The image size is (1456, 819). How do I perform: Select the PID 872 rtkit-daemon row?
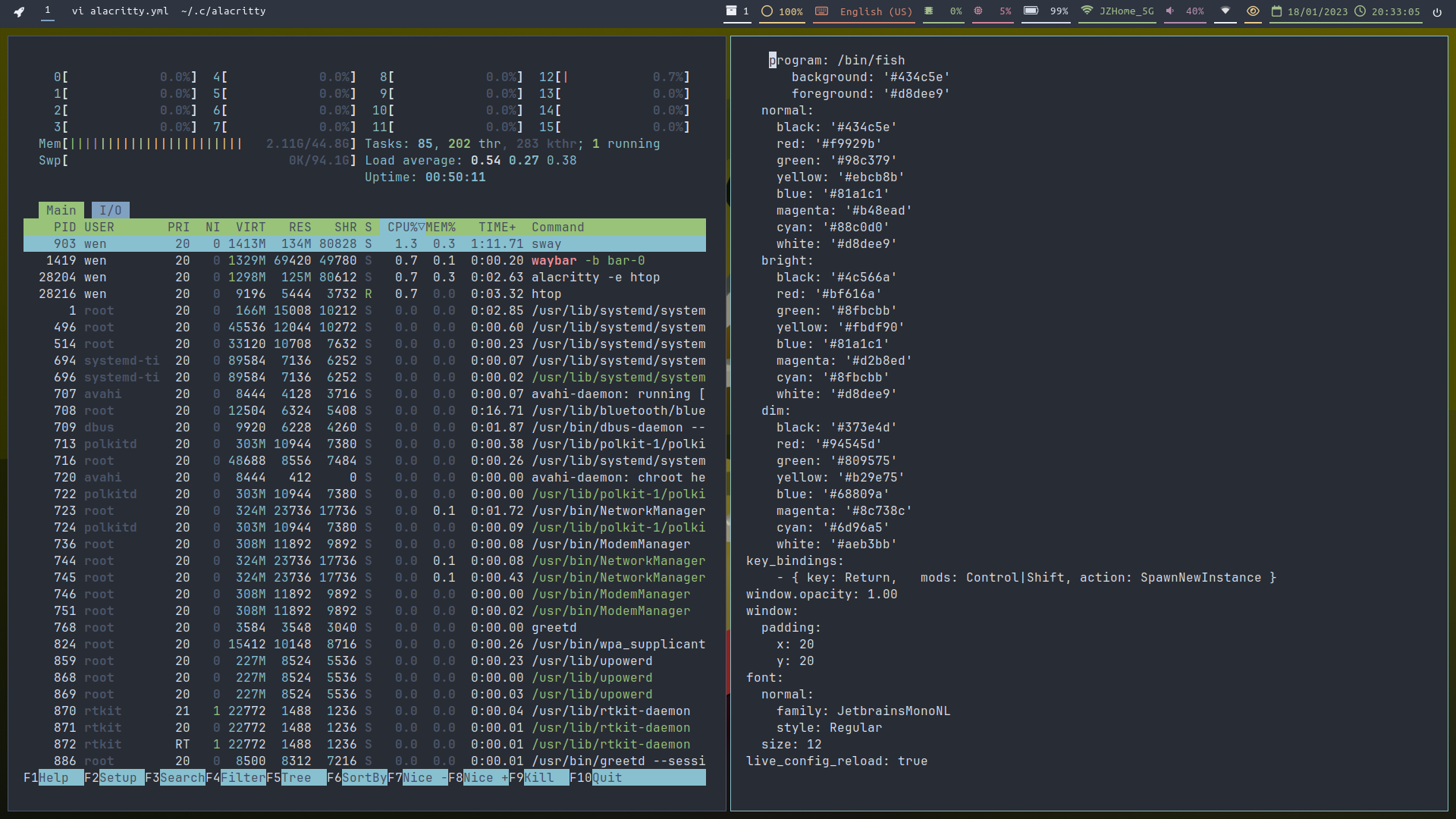pos(365,744)
